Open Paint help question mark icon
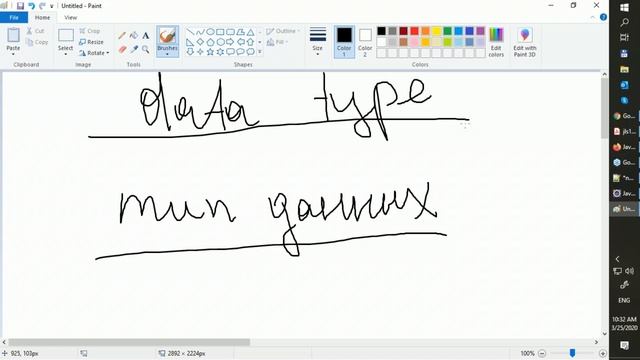 [603, 17]
